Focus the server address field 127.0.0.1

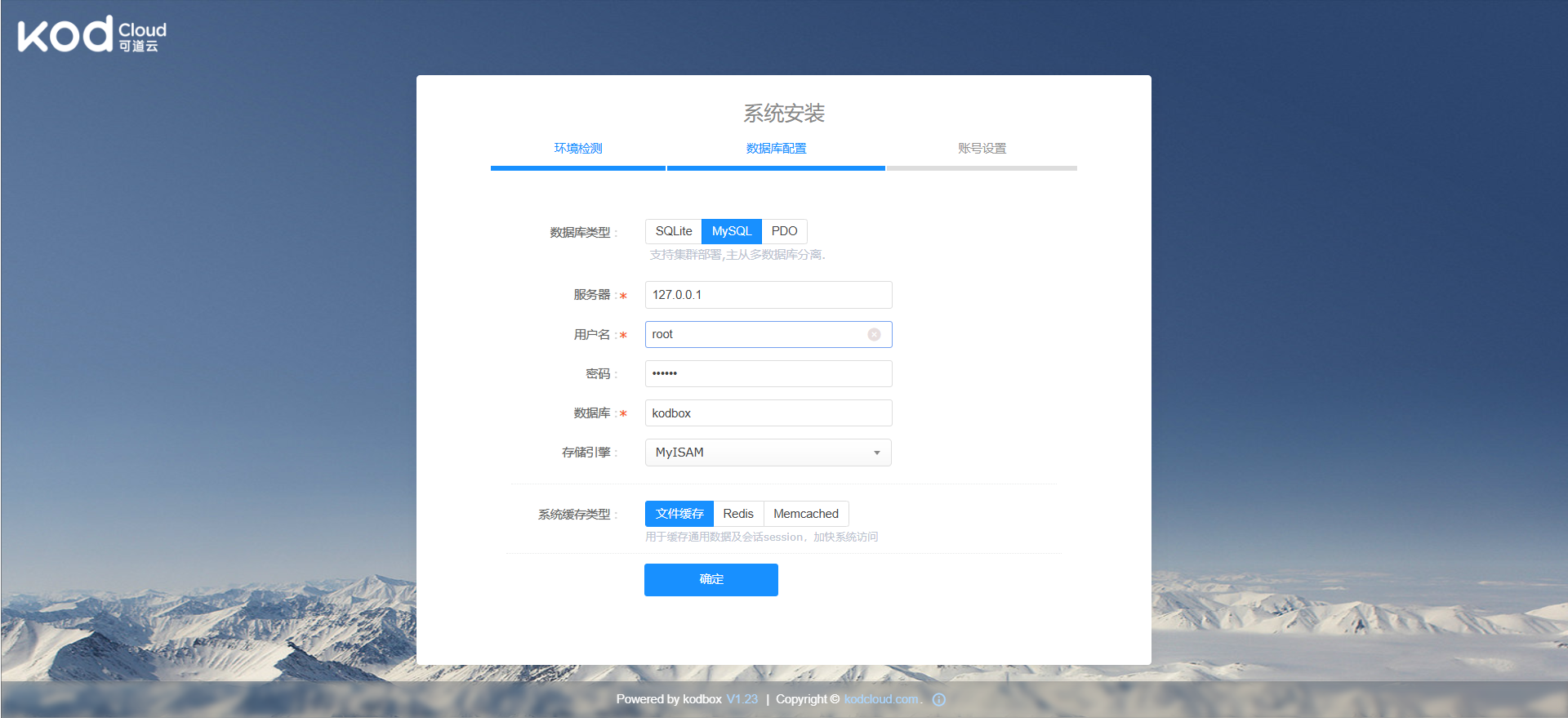[x=768, y=295]
